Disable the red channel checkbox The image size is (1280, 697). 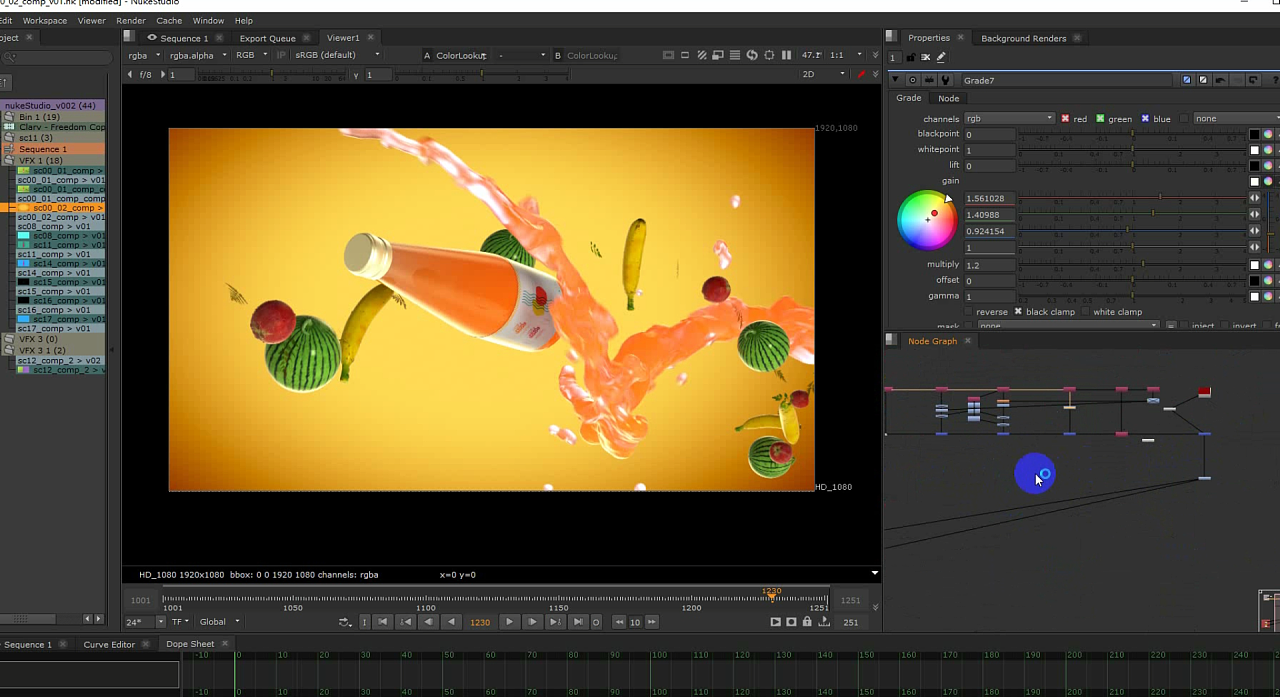(x=1065, y=119)
